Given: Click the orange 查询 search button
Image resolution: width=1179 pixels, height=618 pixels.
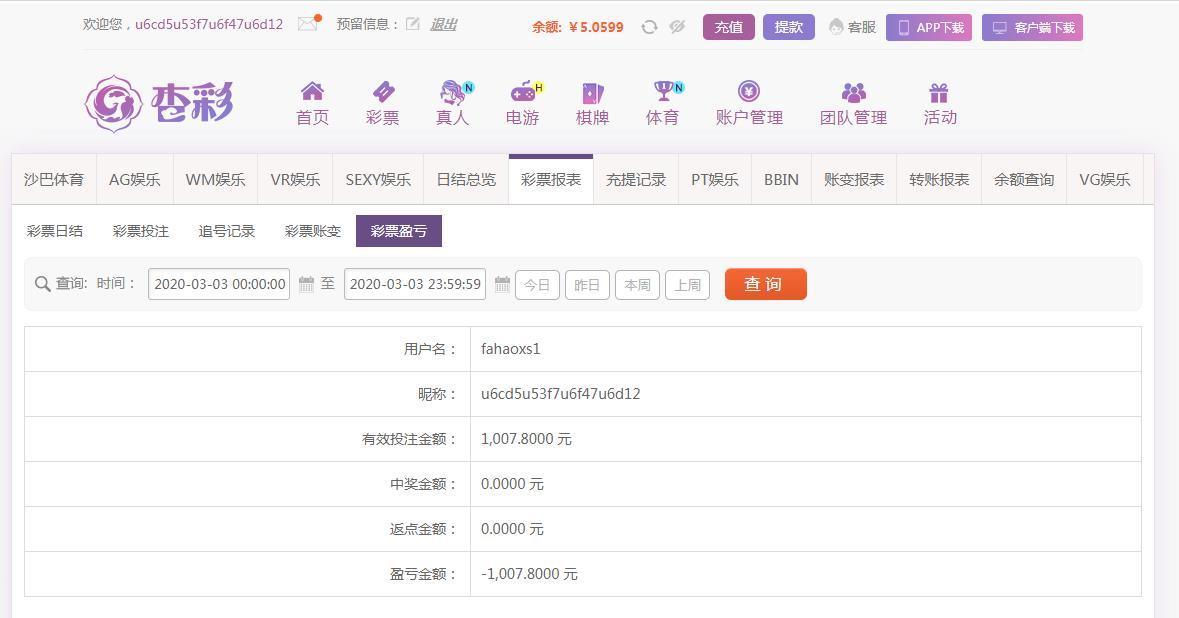Looking at the screenshot, I should tap(765, 284).
